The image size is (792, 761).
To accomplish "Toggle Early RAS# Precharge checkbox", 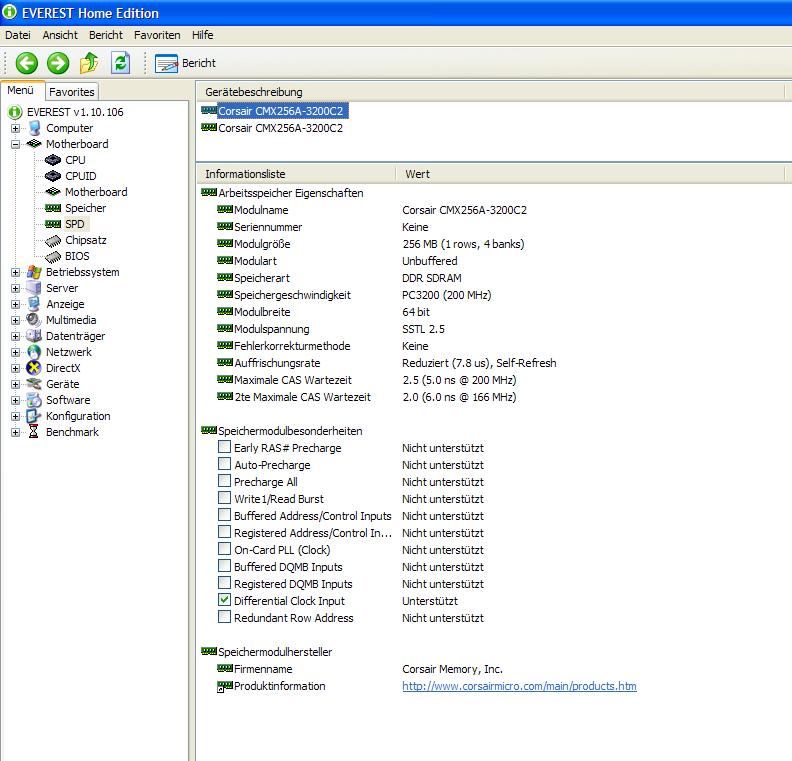I will 224,447.
